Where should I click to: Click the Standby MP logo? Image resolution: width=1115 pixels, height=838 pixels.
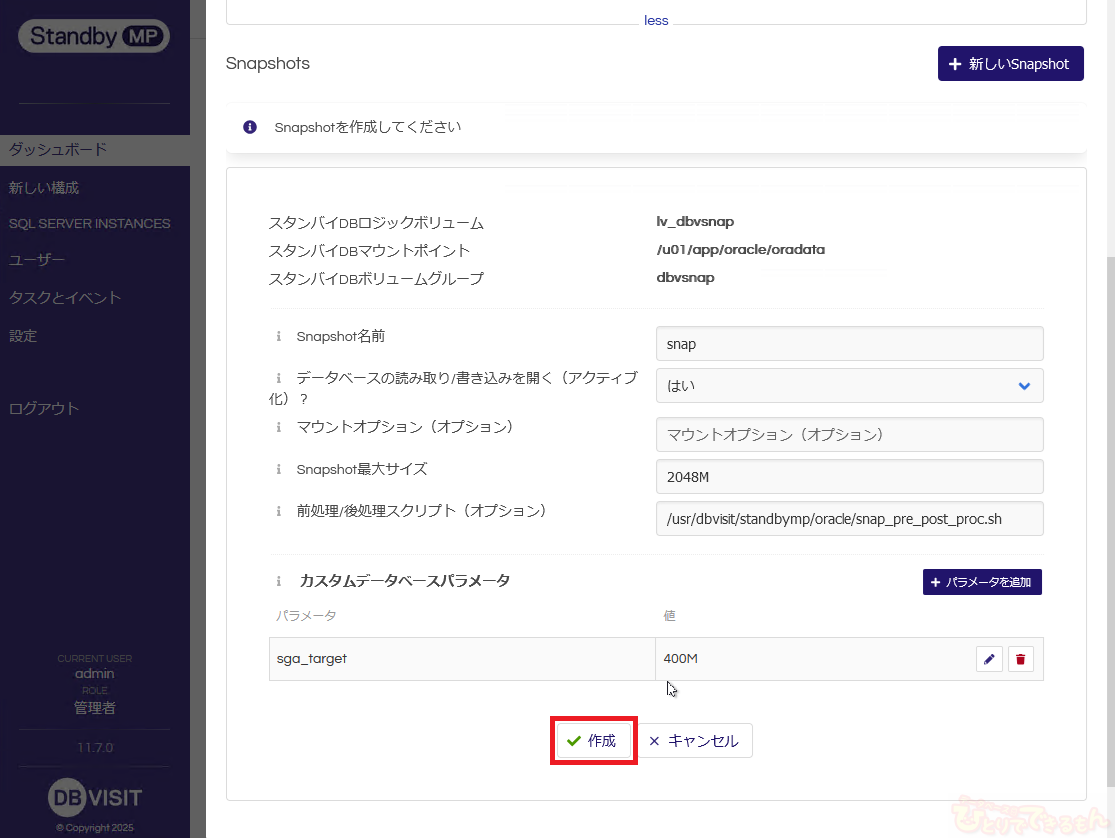[x=94, y=36]
